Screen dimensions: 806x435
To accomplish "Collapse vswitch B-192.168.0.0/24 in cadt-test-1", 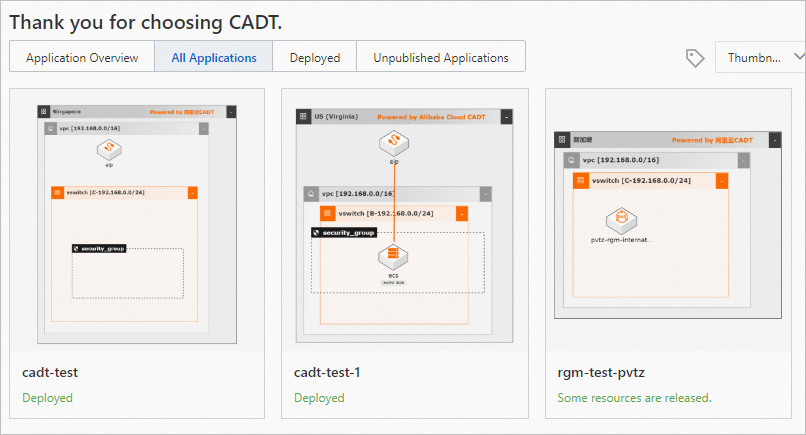I will [462, 213].
